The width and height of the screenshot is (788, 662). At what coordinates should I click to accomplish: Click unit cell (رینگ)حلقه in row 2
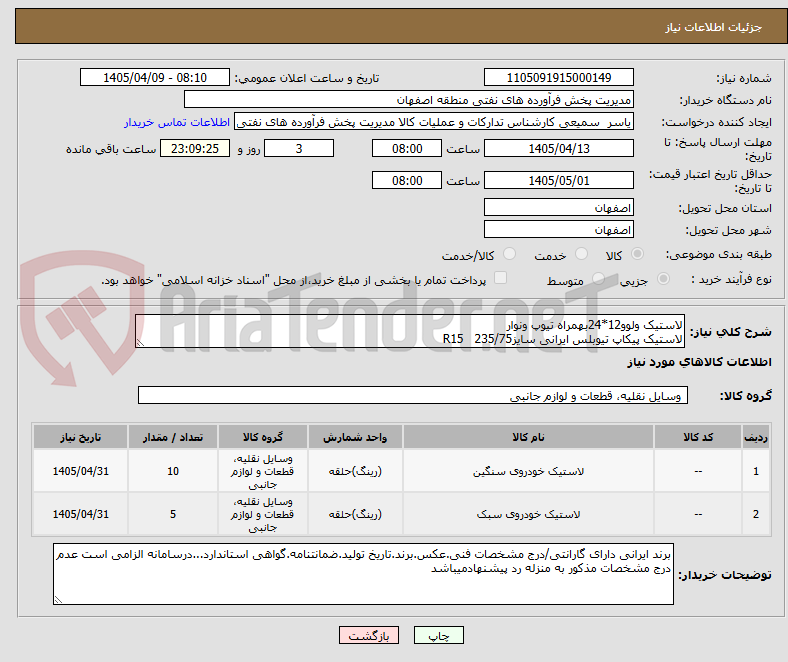[355, 514]
